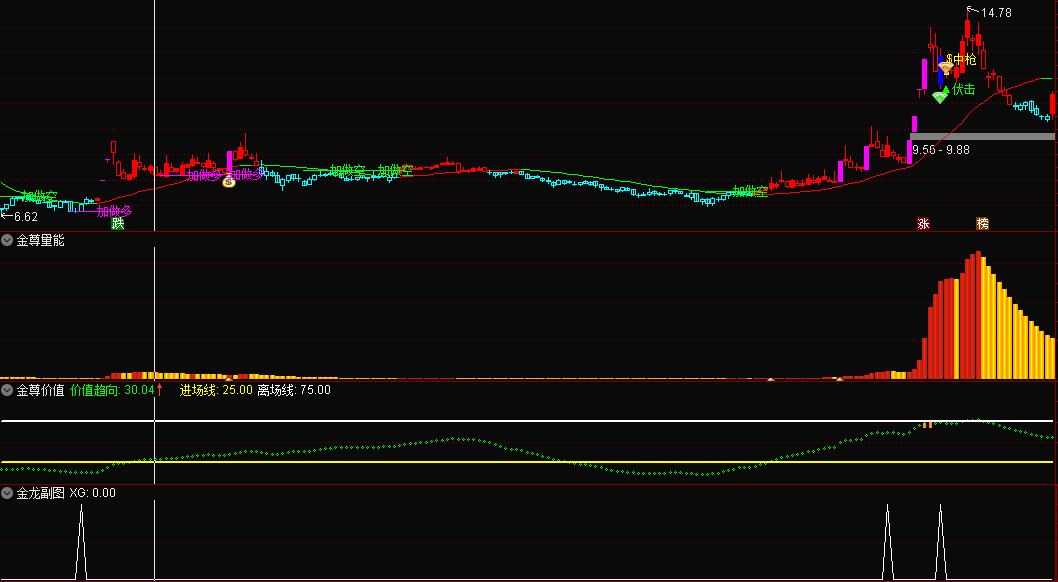1058x582 pixels.
Task: Collapse the 金龙副图 indicator panel arrow
Action: coord(7,493)
